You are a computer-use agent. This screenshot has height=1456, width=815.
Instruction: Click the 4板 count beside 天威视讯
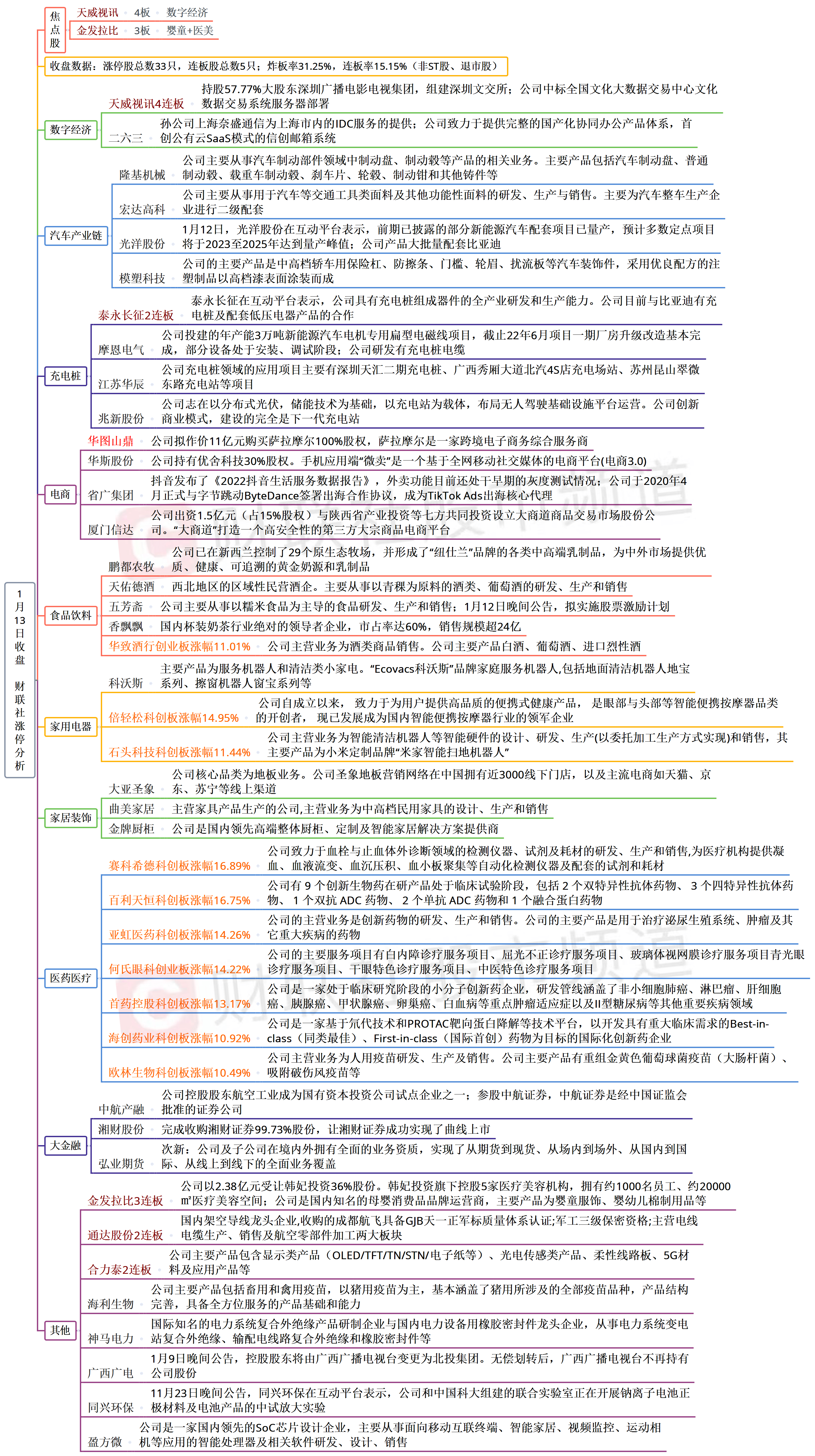click(142, 12)
